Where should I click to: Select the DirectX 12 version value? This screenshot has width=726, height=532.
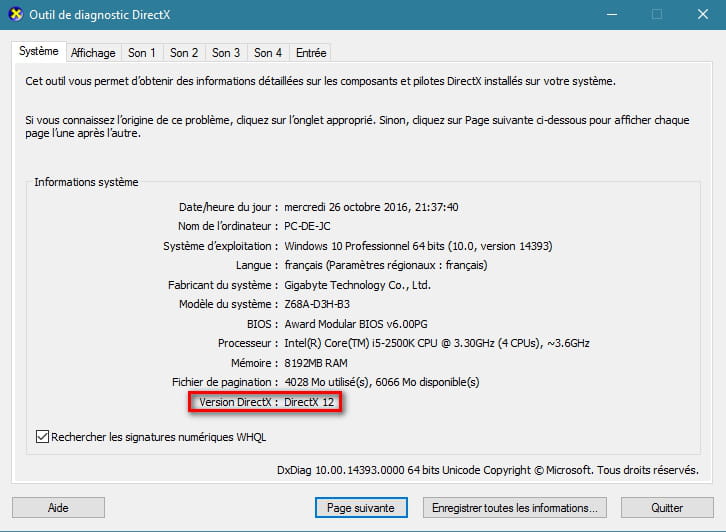coord(309,402)
